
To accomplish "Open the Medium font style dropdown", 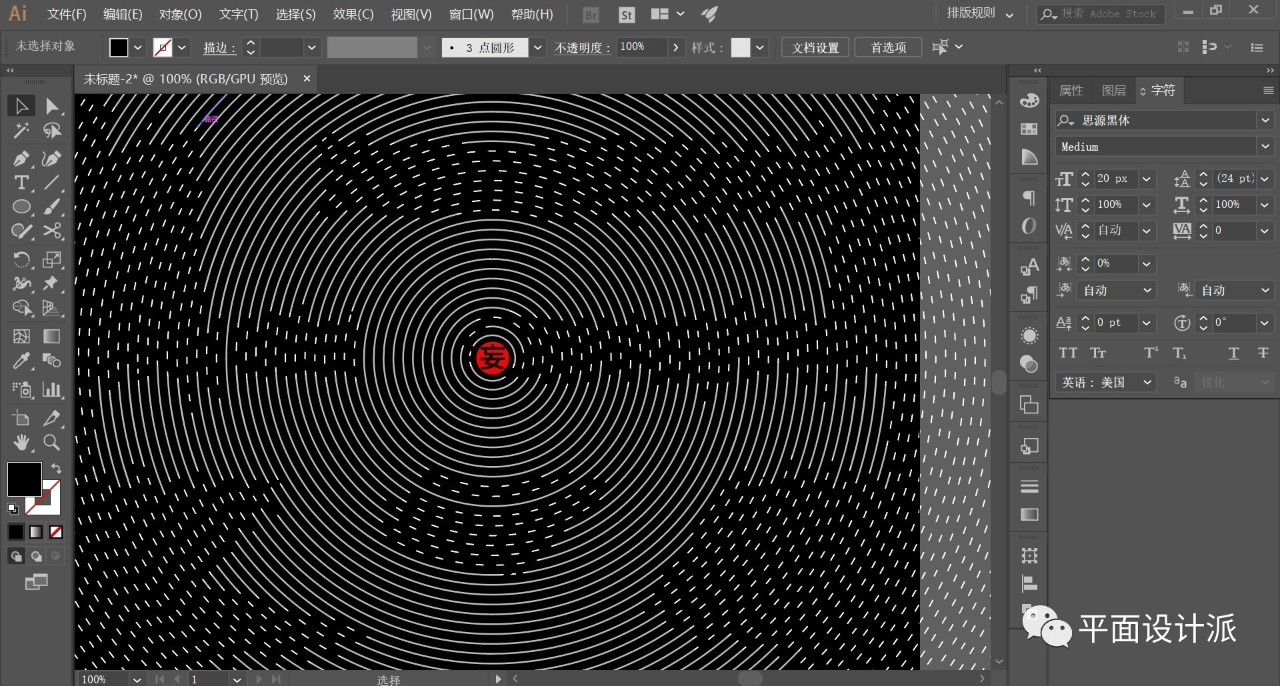I will pyautogui.click(x=1265, y=147).
